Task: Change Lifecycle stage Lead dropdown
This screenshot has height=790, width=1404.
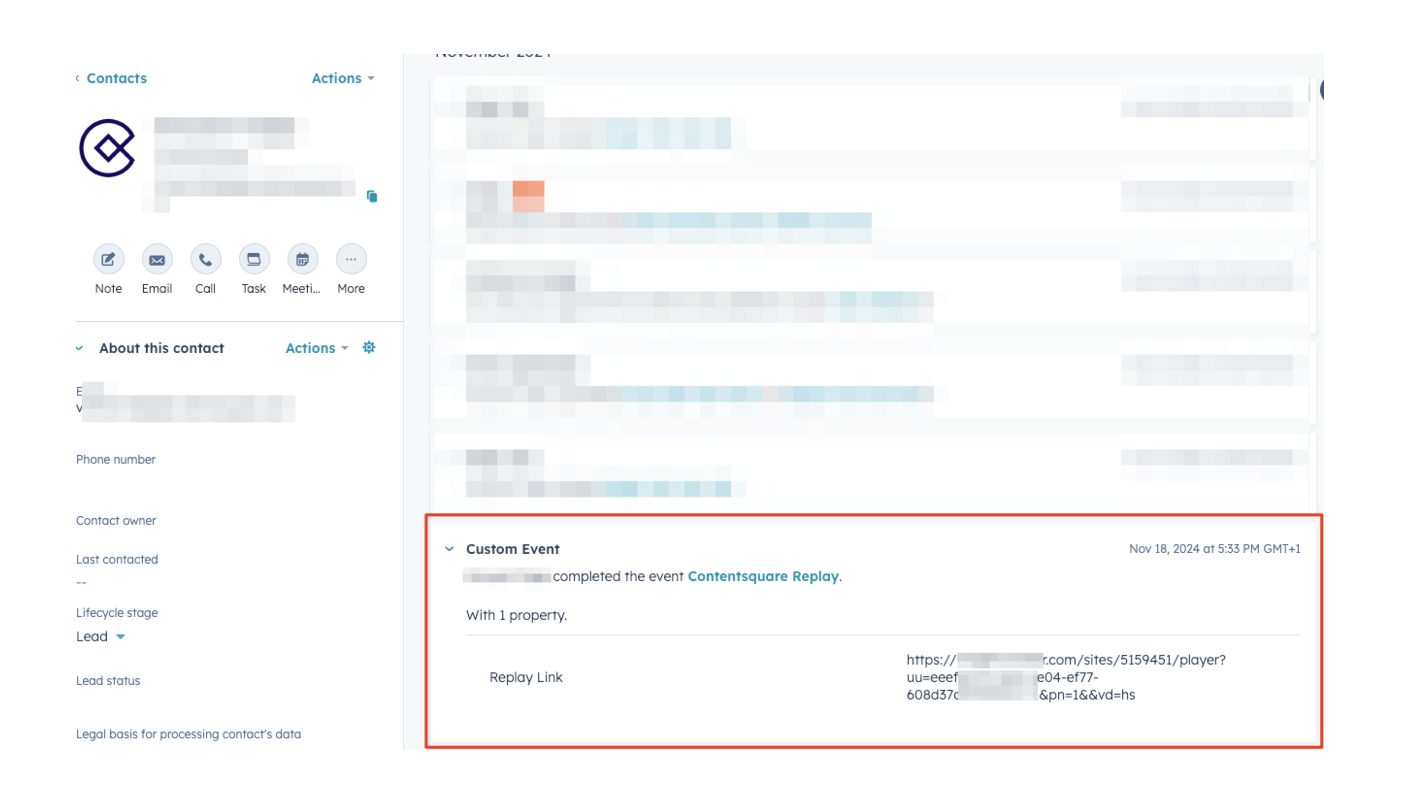Action: pos(101,636)
